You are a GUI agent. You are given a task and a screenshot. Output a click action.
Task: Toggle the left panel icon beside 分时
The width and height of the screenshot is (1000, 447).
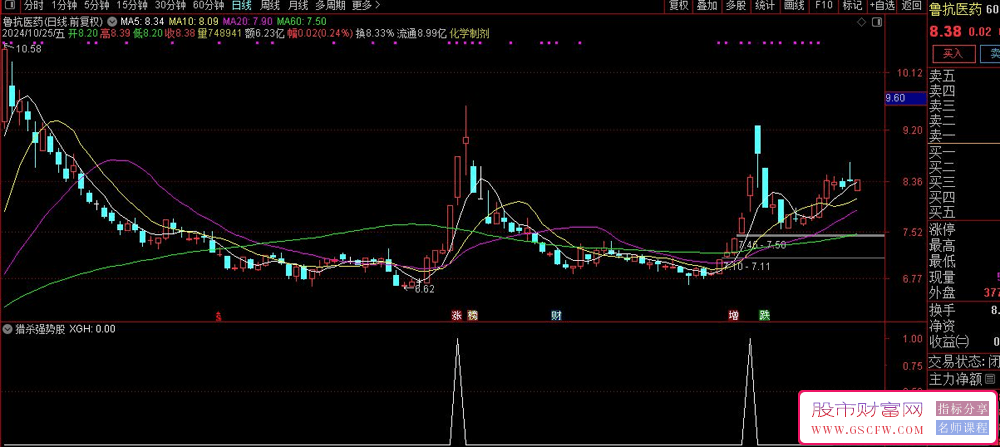coord(11,6)
